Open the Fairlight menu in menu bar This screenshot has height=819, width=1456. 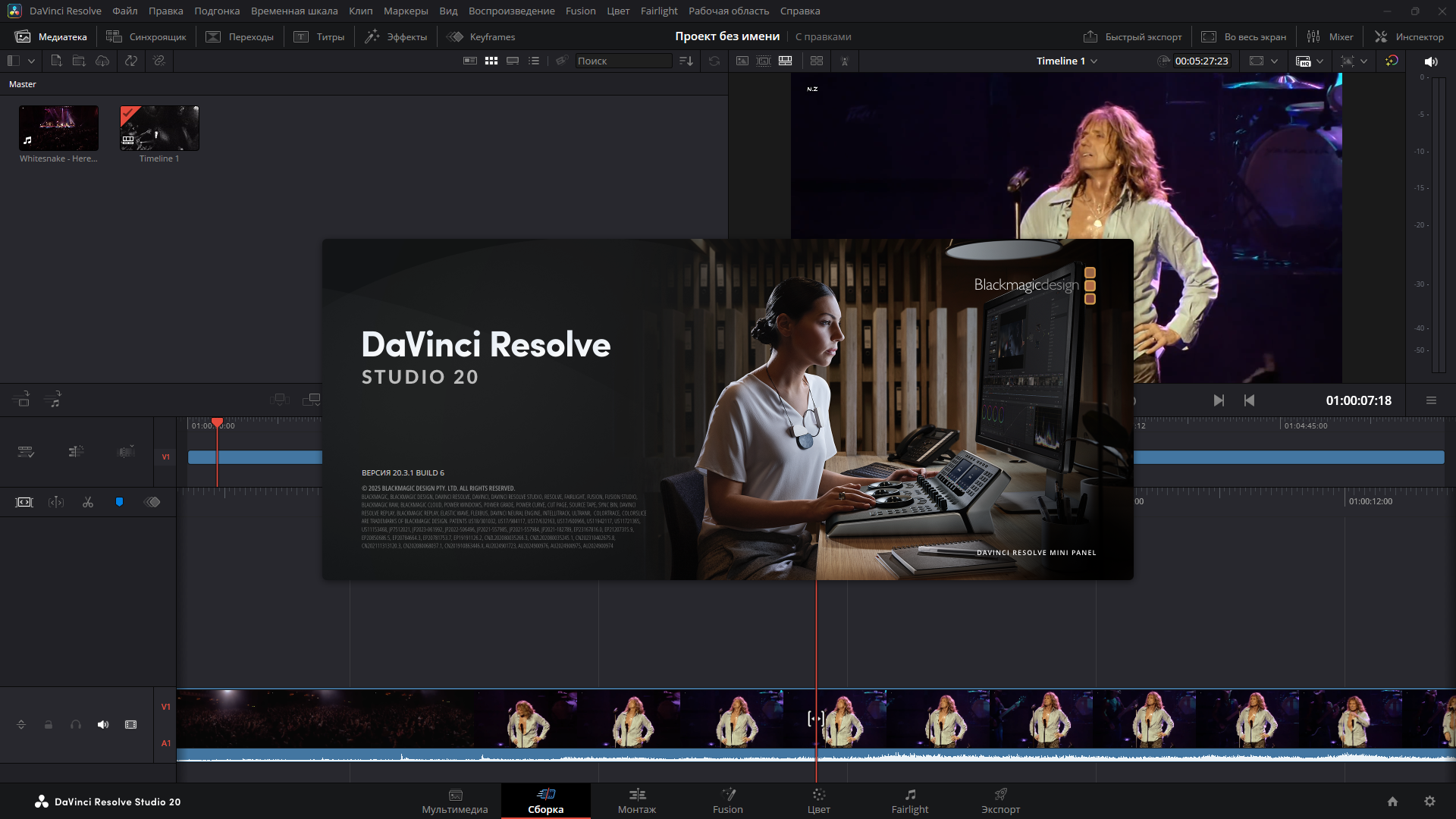coord(658,11)
